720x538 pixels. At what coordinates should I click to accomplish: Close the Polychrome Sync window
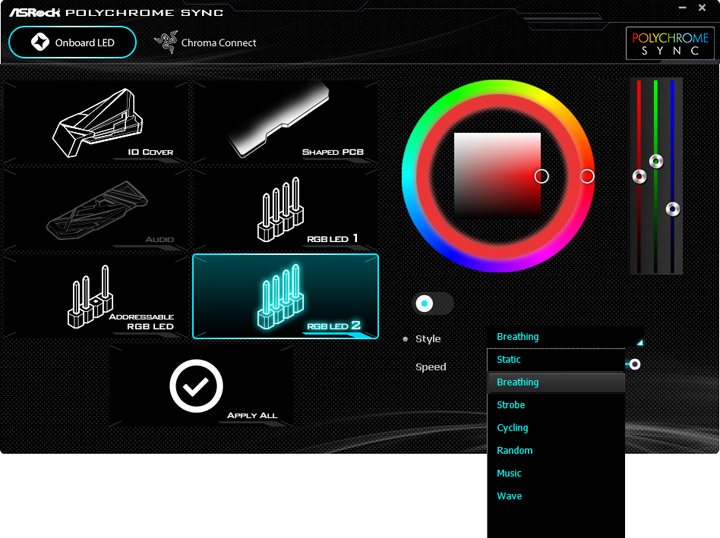tap(702, 8)
